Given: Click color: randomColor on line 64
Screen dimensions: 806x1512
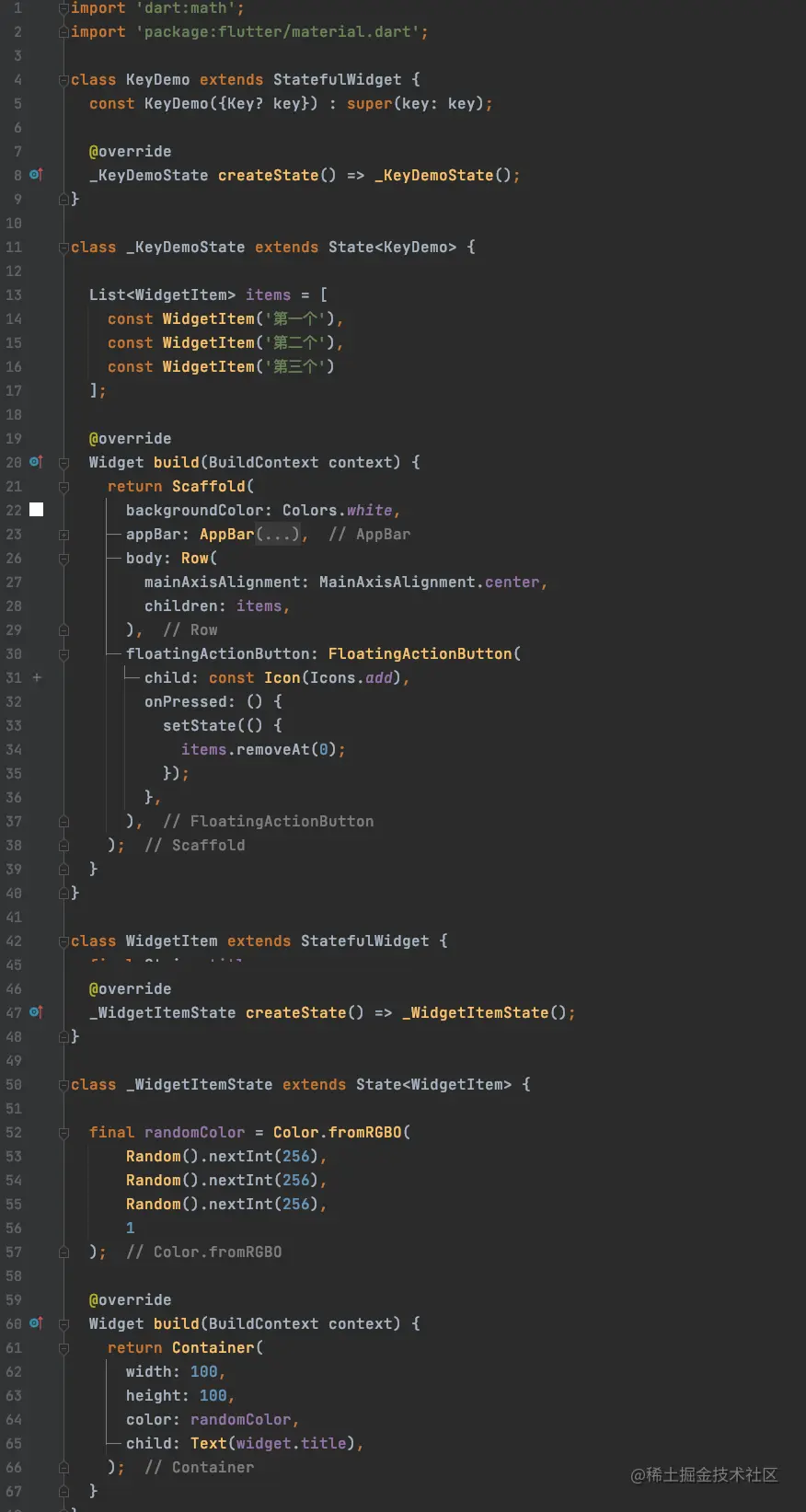Looking at the screenshot, I should tap(208, 1419).
